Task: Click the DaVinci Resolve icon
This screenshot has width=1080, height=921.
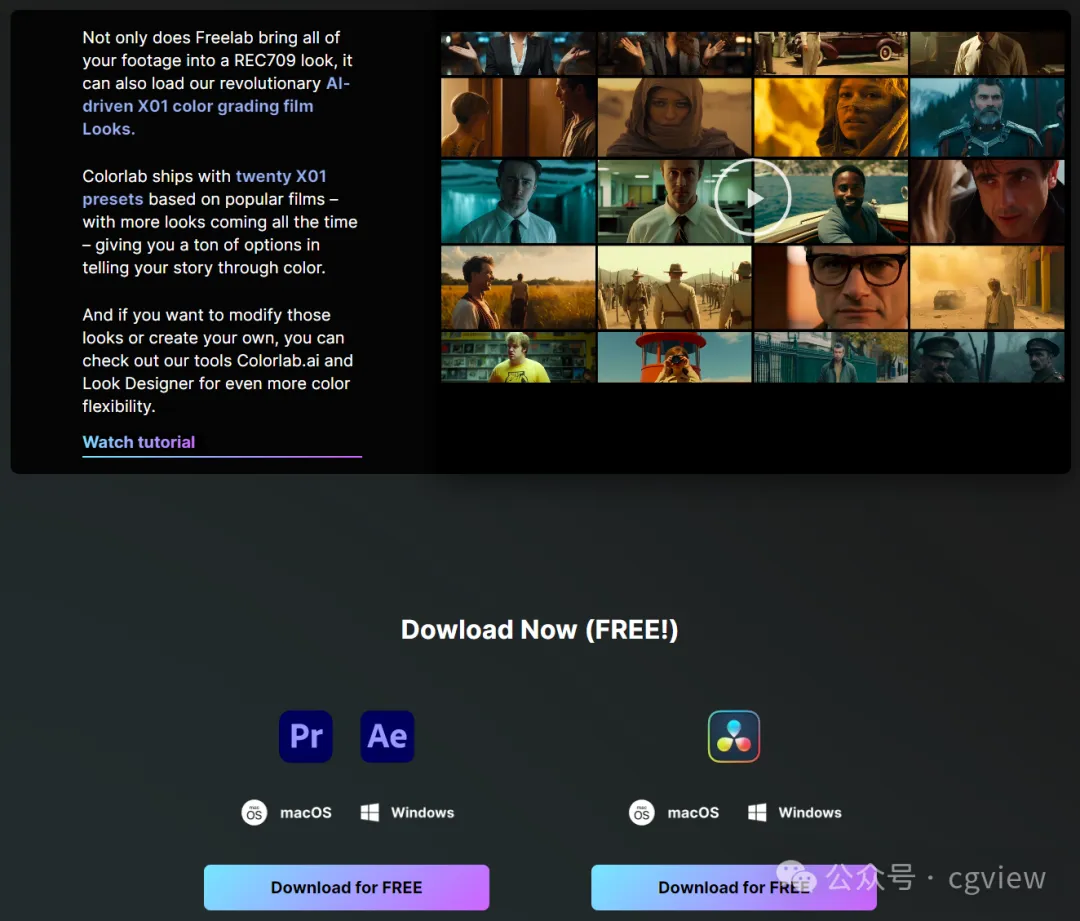Action: pos(734,736)
